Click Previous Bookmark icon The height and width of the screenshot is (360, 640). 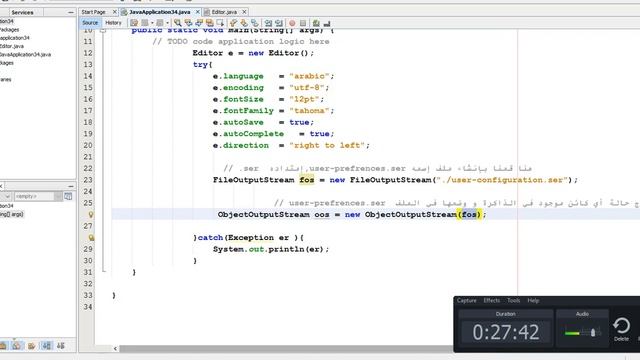click(233, 23)
